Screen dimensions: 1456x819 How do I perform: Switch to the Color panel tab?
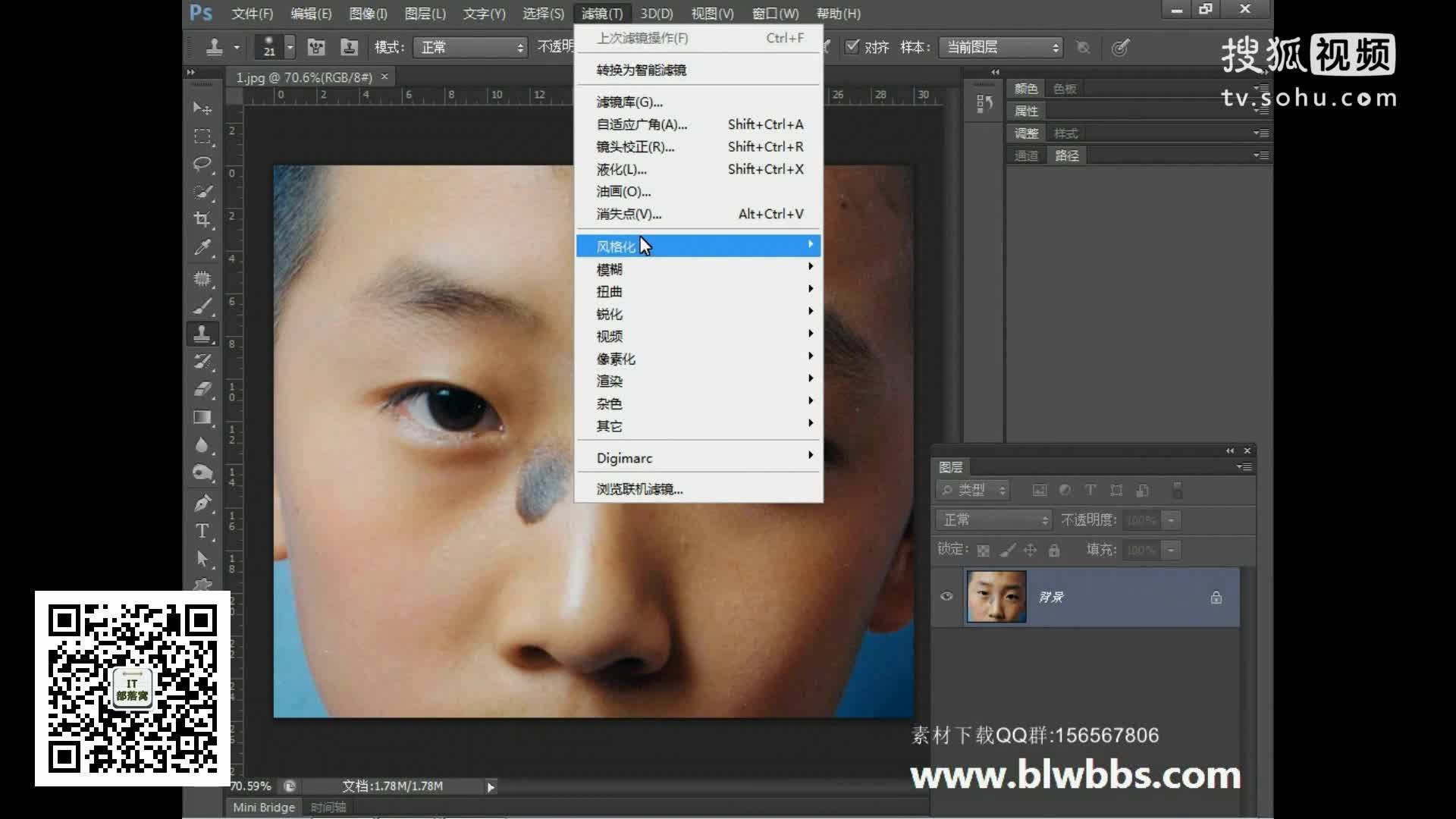[1026, 89]
